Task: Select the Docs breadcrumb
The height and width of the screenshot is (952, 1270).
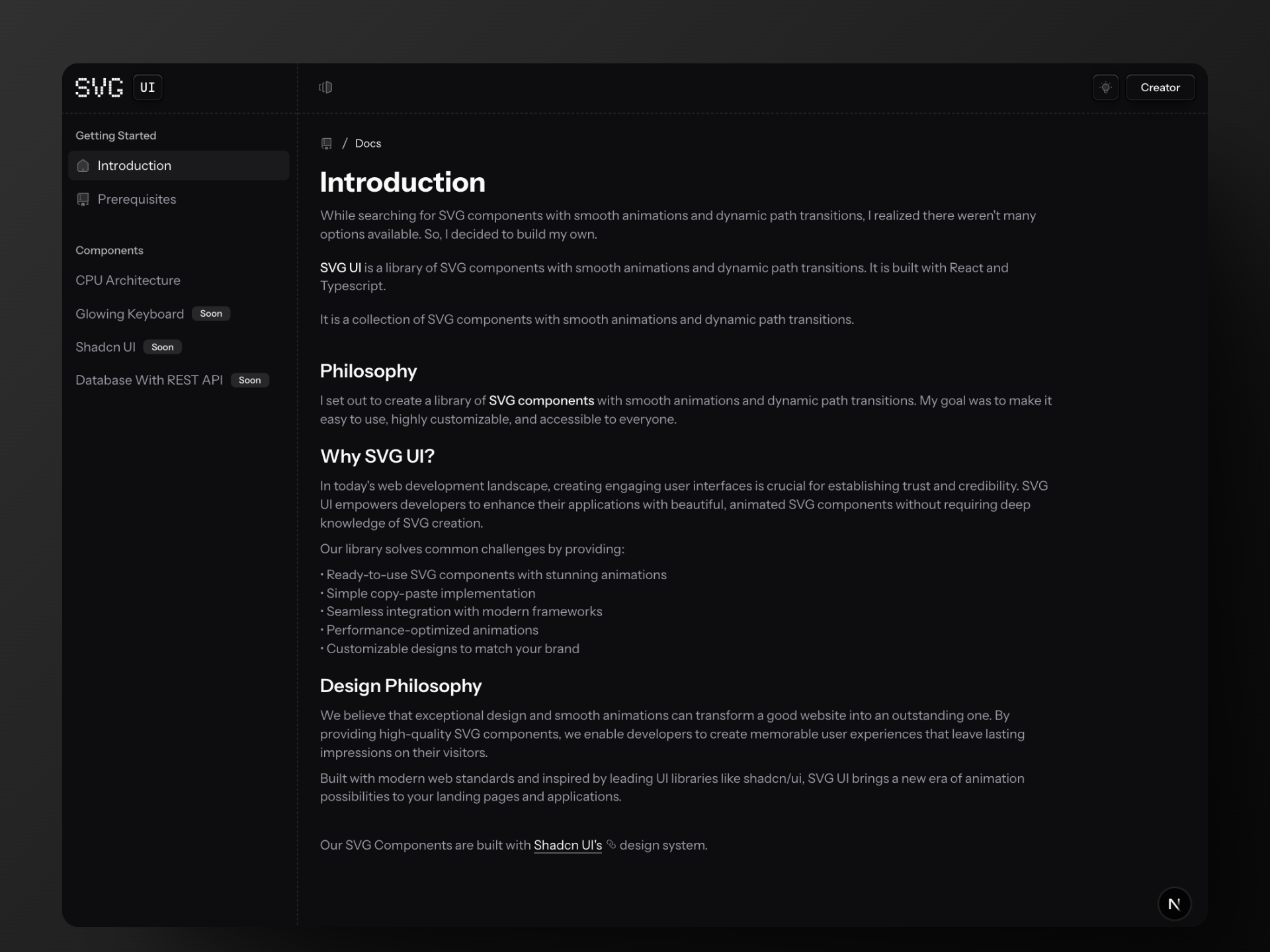Action: 368,143
